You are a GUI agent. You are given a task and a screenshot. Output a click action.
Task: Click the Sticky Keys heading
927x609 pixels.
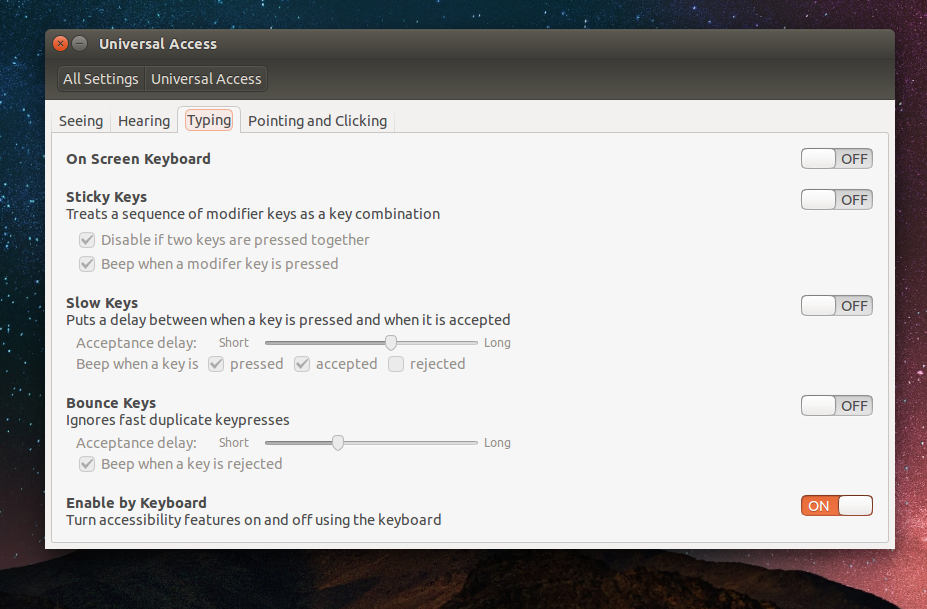(x=106, y=196)
